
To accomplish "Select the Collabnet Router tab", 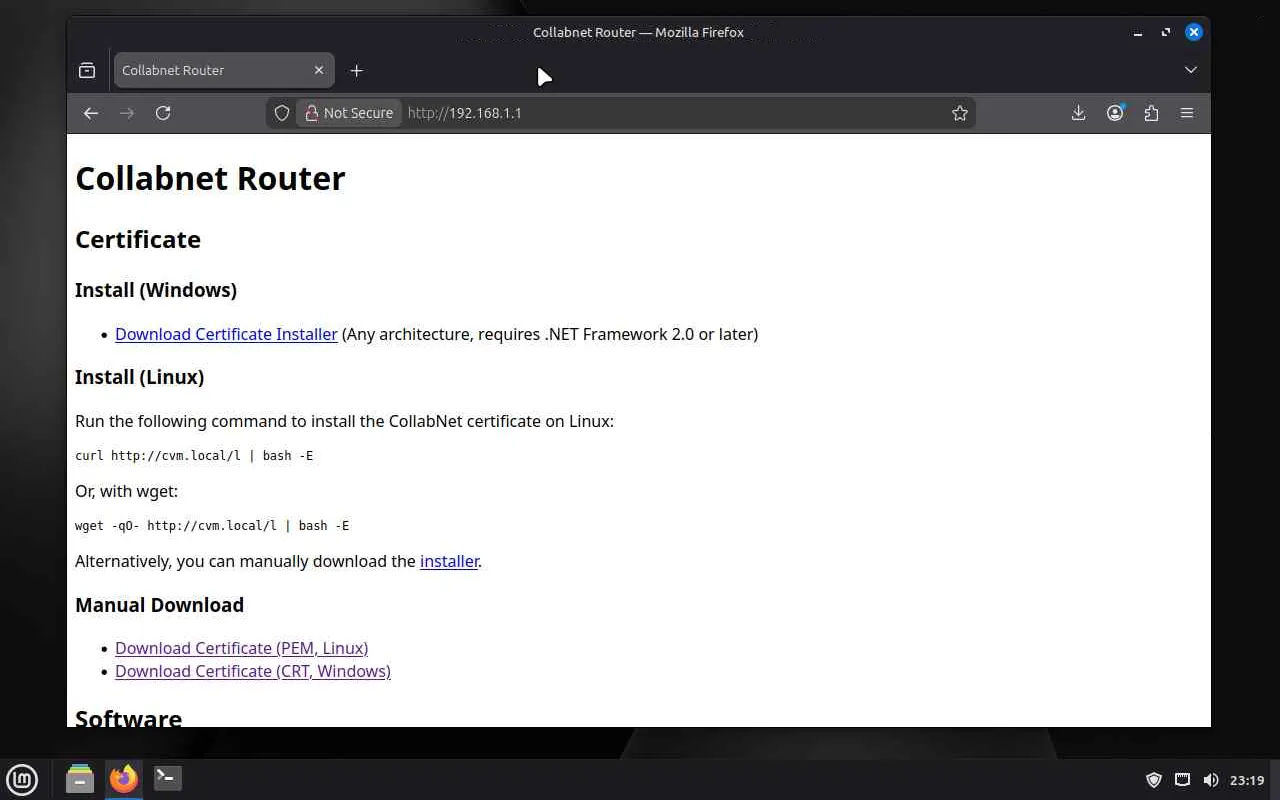I will (224, 70).
